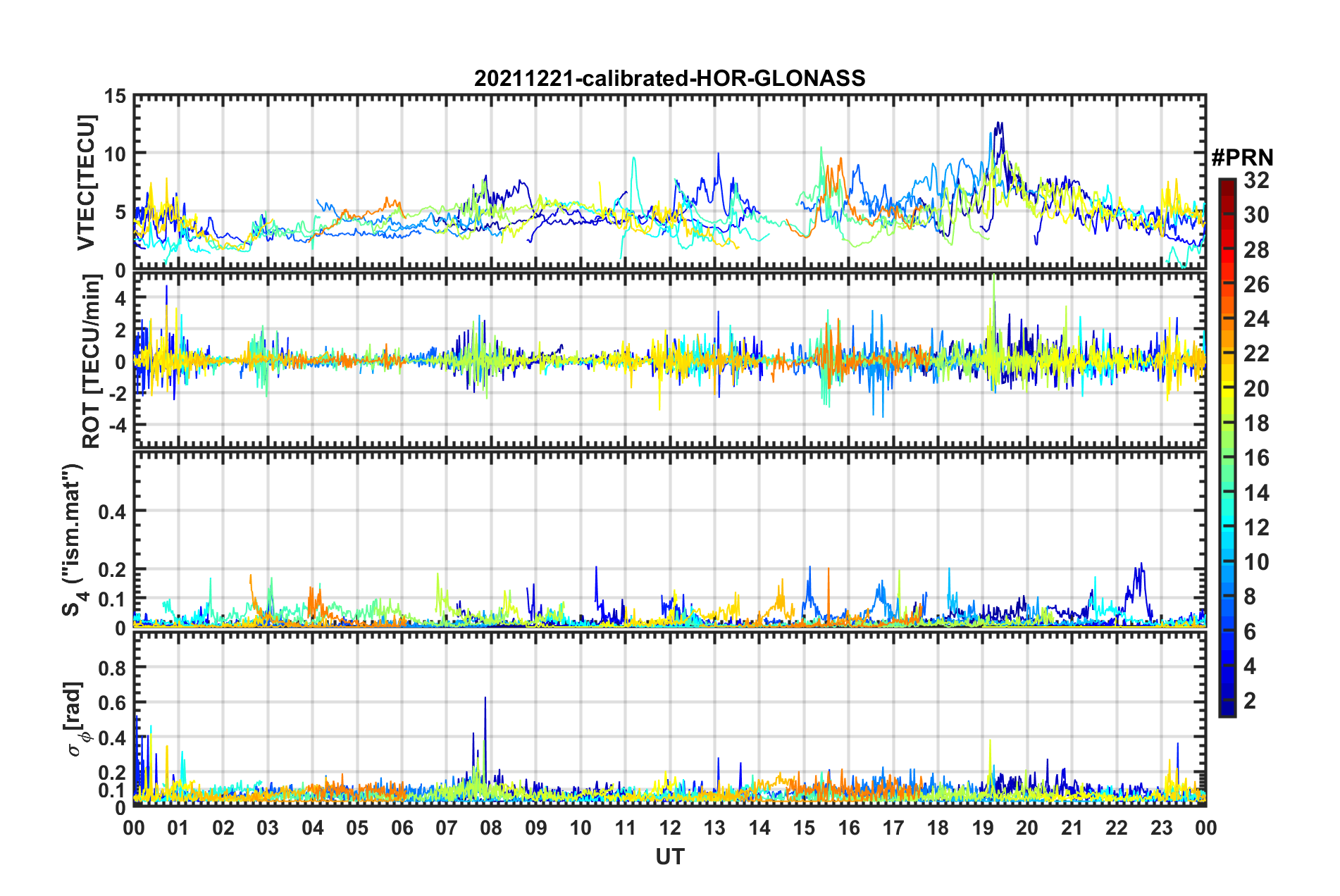Screen dimensions: 1340x896
Task: Click the S4 ("ism.mat") y-axis label
Action: click(73, 540)
